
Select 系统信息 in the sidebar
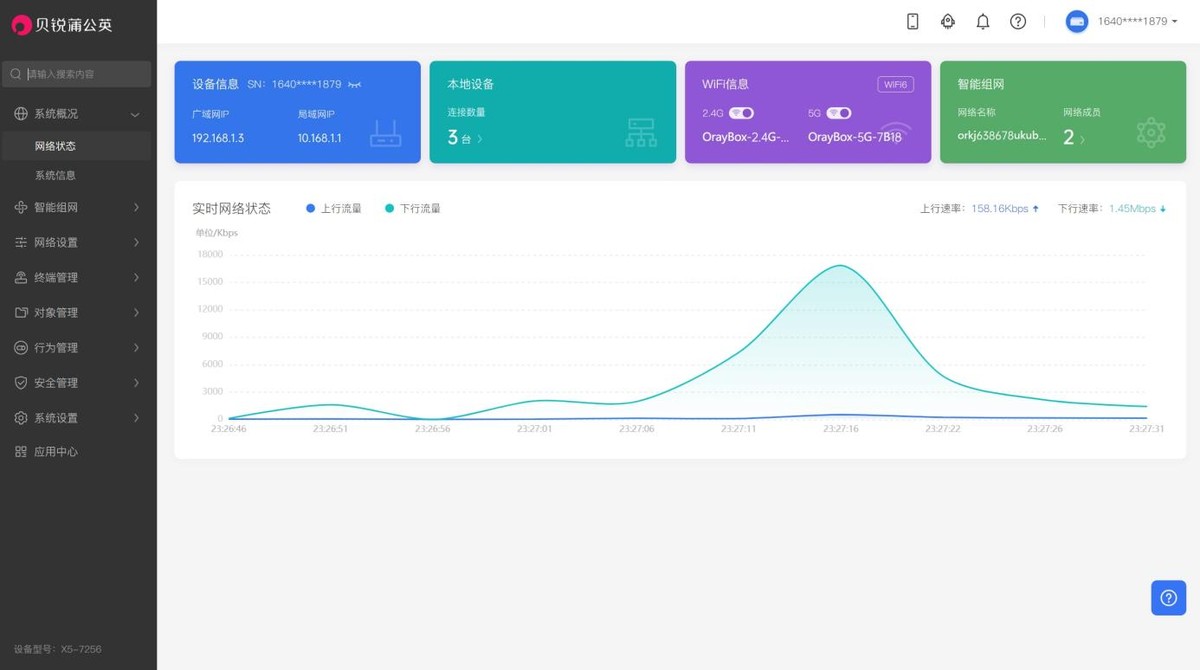point(55,175)
